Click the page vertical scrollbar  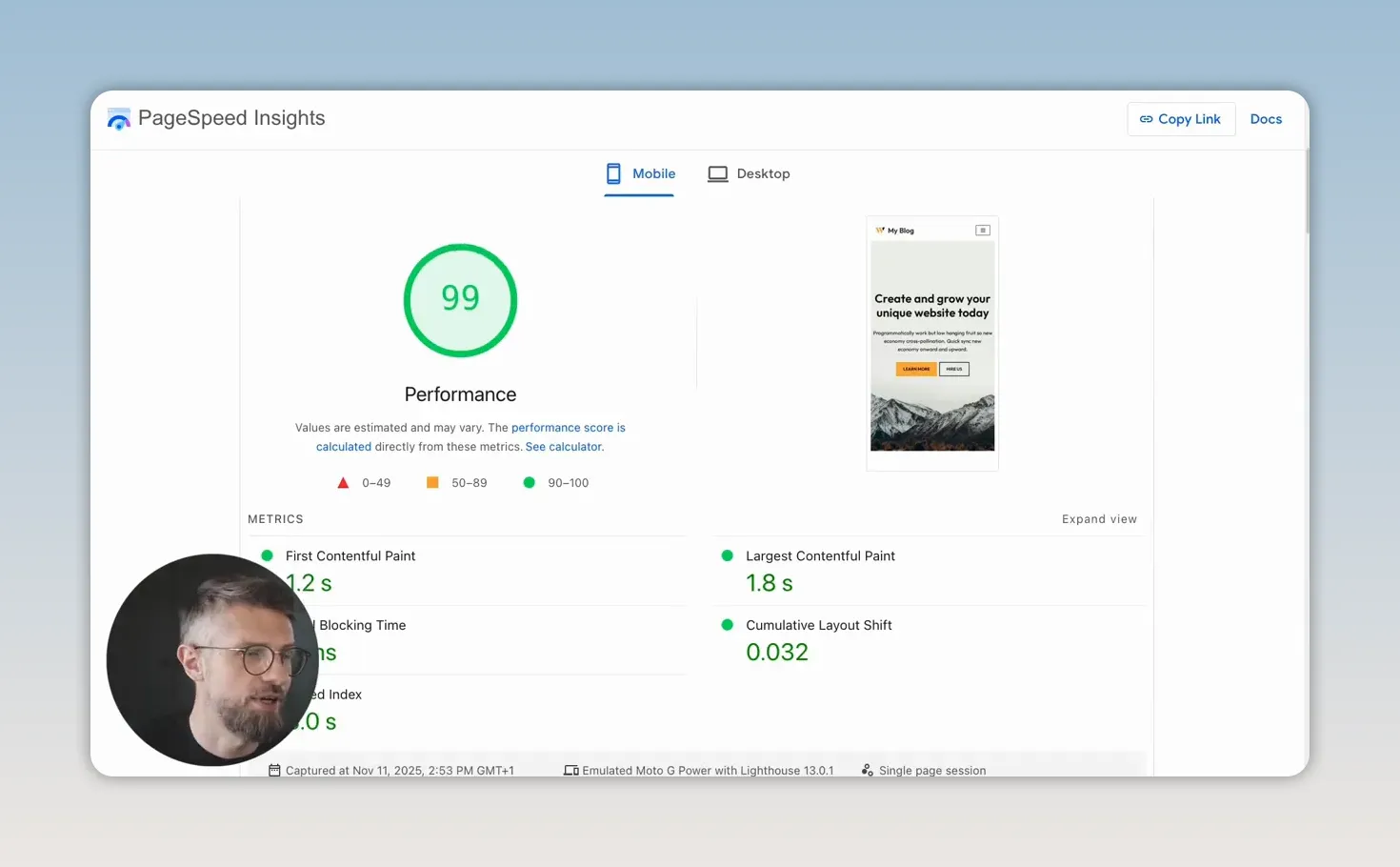point(1307,191)
